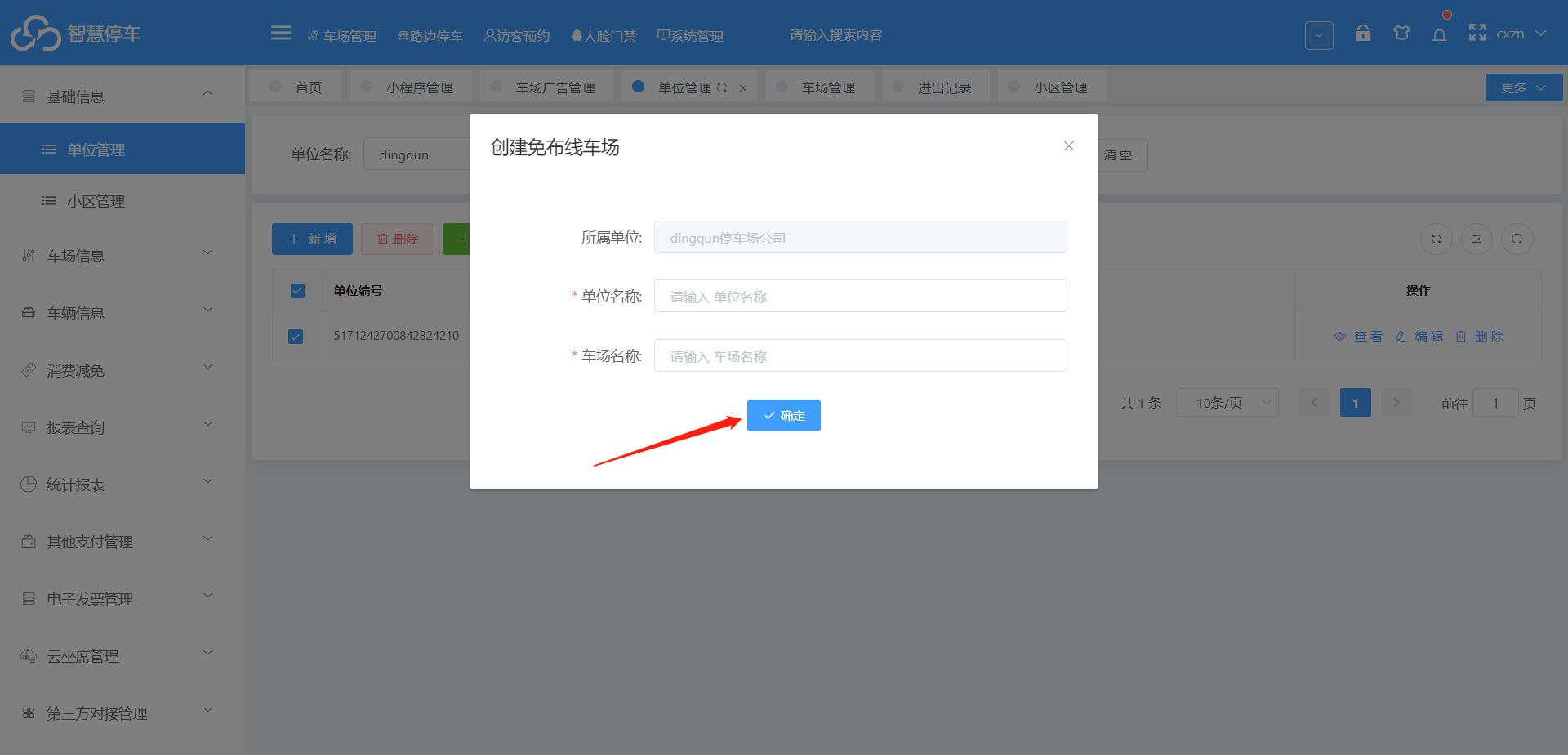The height and width of the screenshot is (755, 1568).
Task: Select 小区管理 in the sidebar
Action: [122, 201]
